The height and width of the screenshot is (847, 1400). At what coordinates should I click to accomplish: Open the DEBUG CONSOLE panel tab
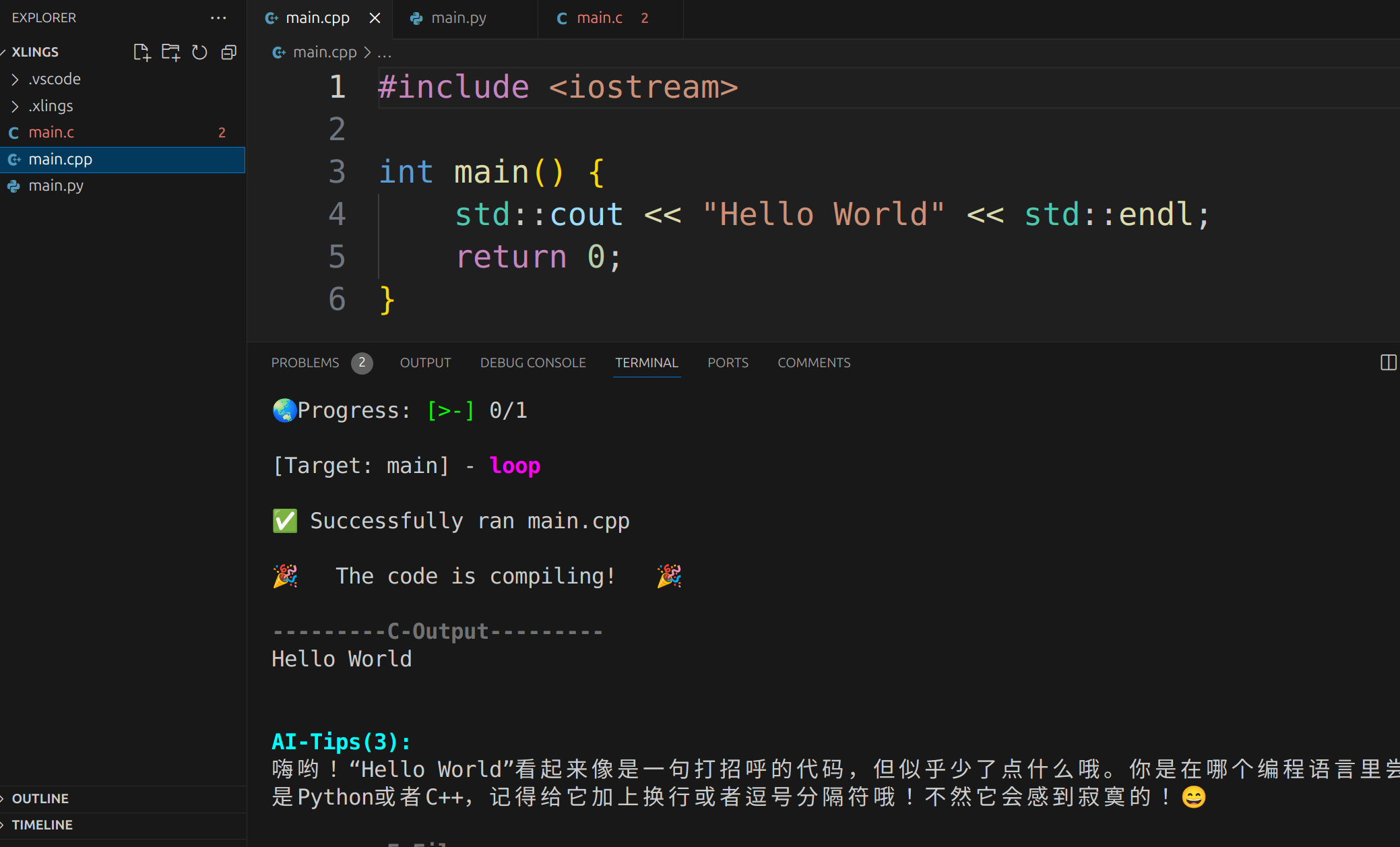[532, 363]
